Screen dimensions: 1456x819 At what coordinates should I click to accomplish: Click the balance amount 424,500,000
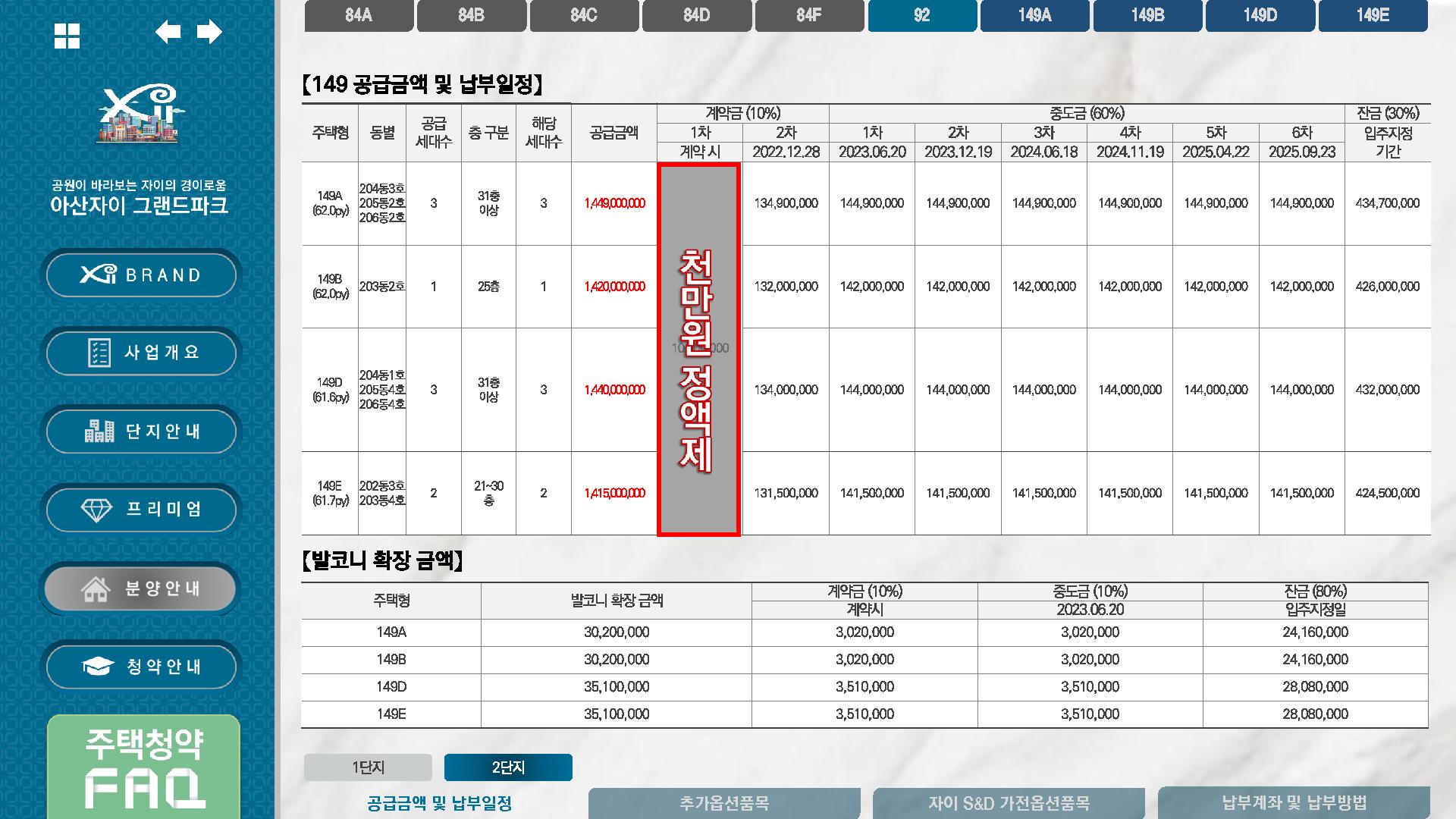point(1388,493)
